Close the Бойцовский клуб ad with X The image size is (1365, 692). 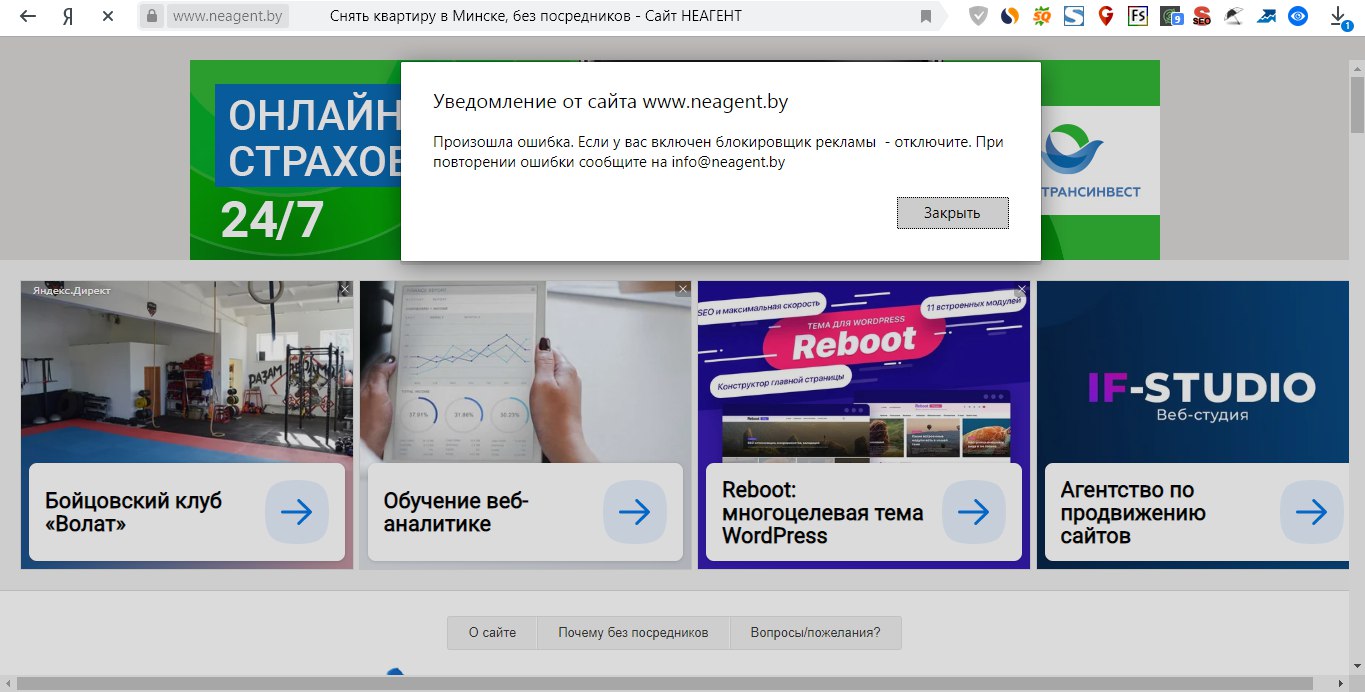345,289
